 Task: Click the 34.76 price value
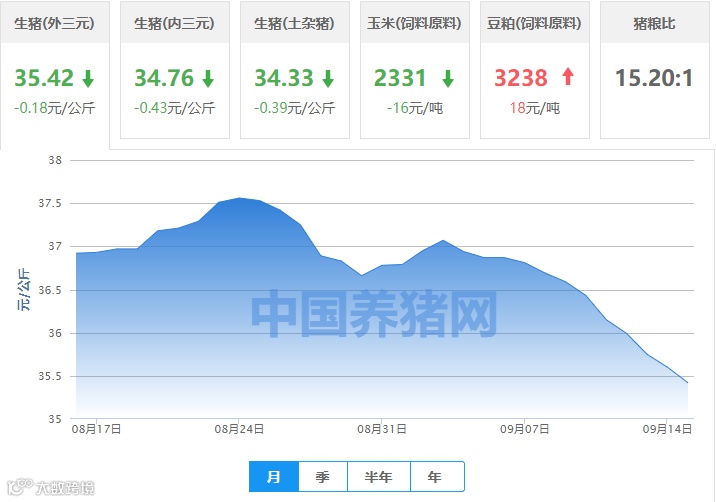(x=164, y=78)
